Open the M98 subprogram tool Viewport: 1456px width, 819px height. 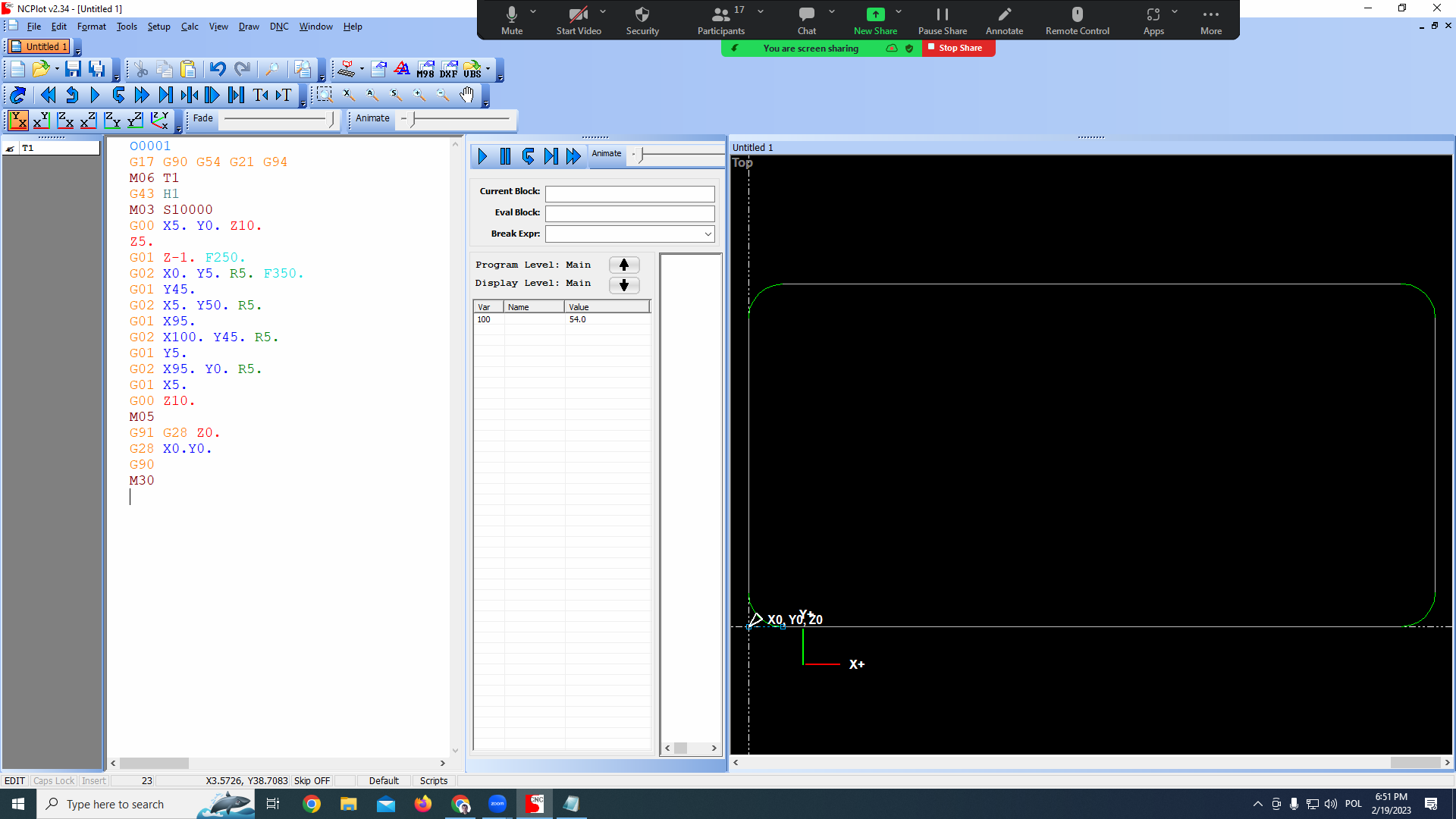pyautogui.click(x=425, y=70)
